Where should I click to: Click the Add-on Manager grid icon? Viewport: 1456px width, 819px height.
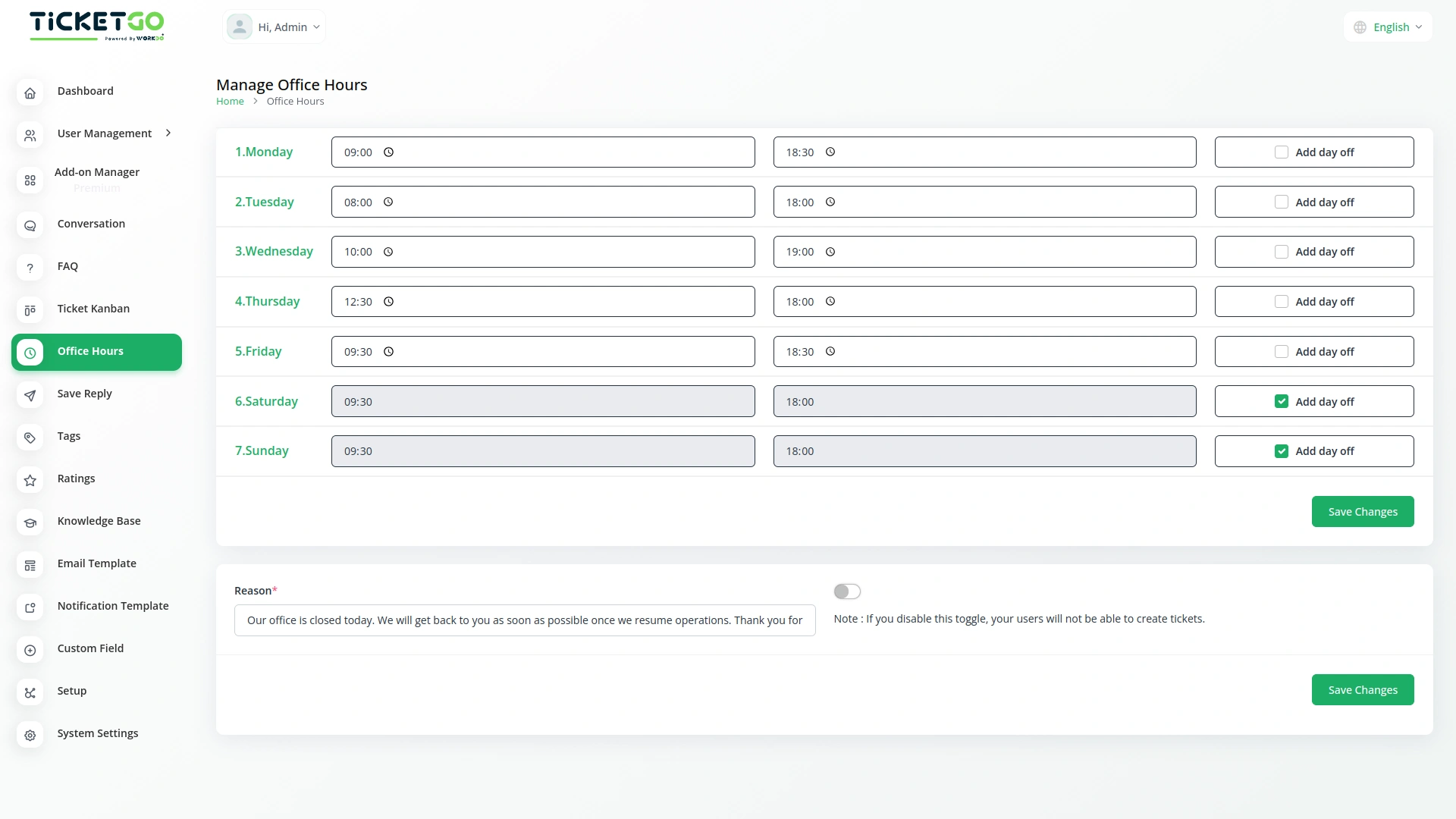[x=30, y=180]
